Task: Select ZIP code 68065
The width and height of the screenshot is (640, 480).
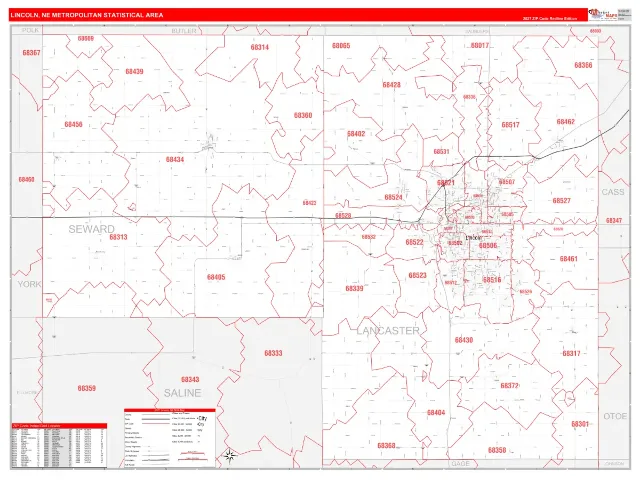Action: tap(341, 46)
